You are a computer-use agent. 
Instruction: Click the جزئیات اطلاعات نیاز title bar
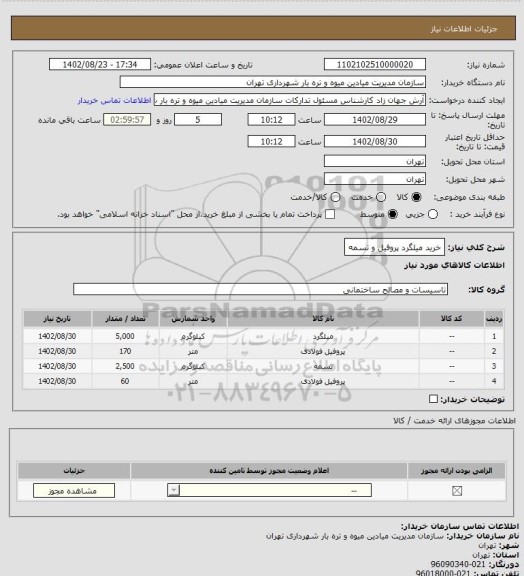pos(263,28)
